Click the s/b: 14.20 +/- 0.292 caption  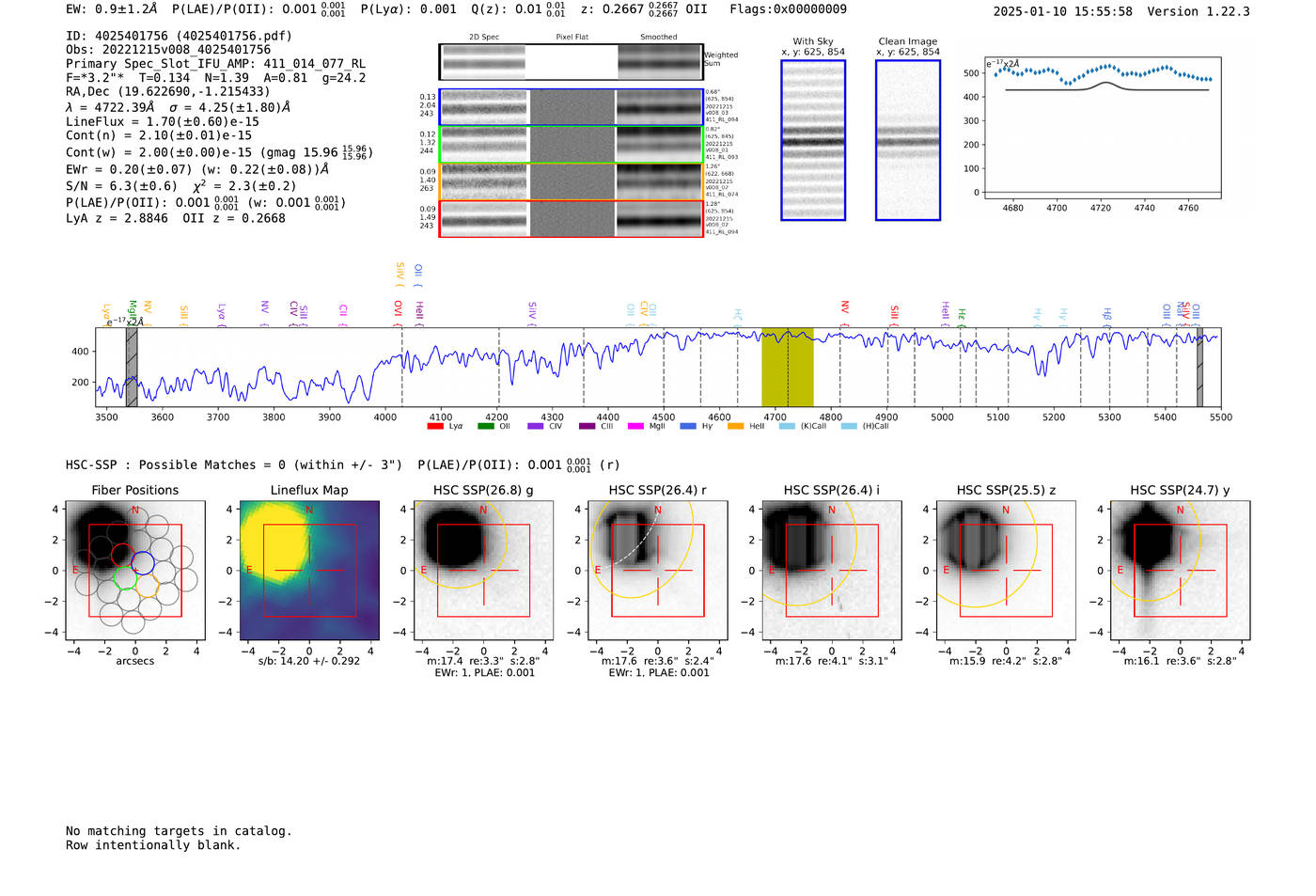(309, 661)
